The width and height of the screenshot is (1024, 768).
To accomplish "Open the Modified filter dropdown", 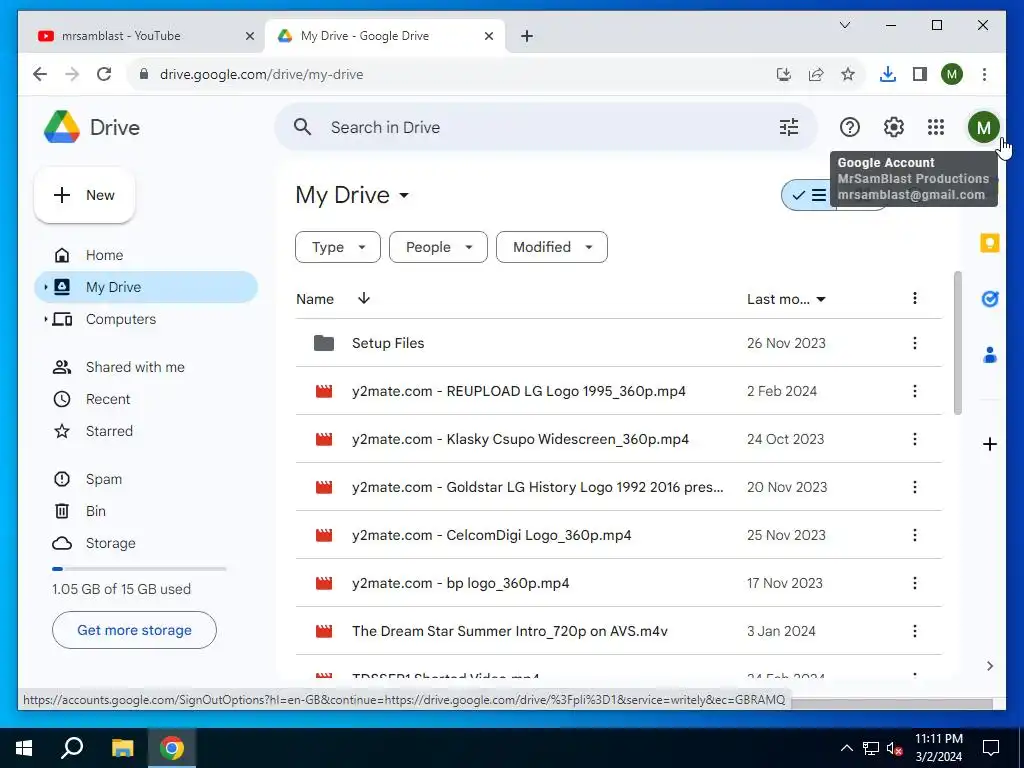I will coord(552,247).
